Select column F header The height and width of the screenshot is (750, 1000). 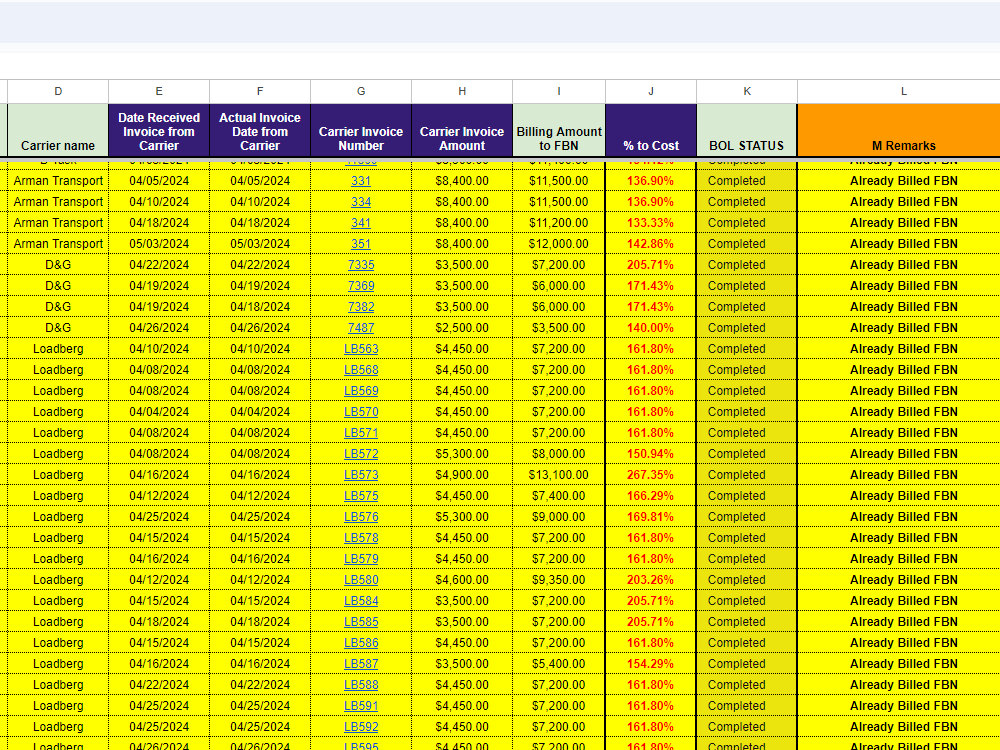[260, 91]
